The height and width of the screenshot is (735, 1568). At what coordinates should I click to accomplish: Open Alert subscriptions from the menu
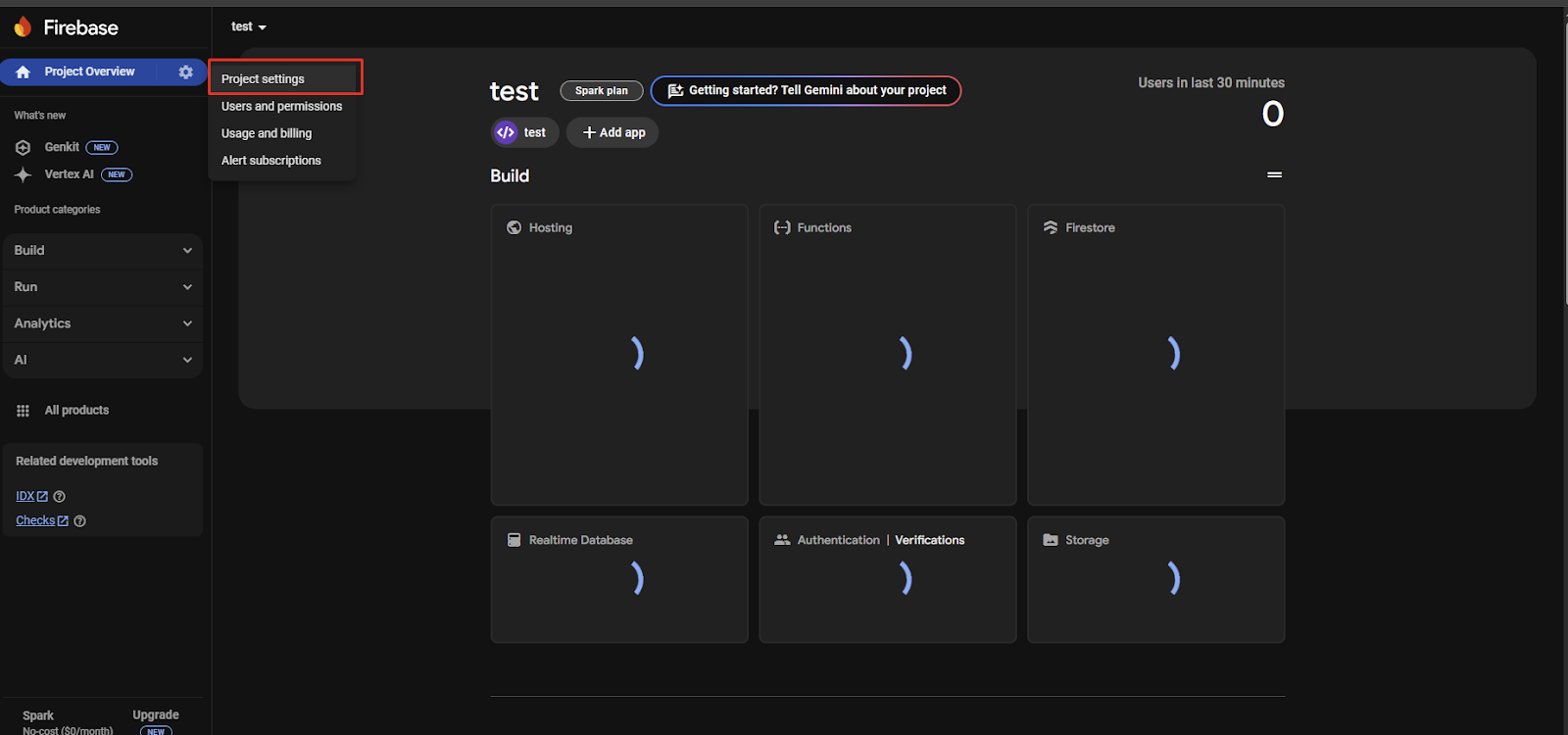[x=282, y=161]
